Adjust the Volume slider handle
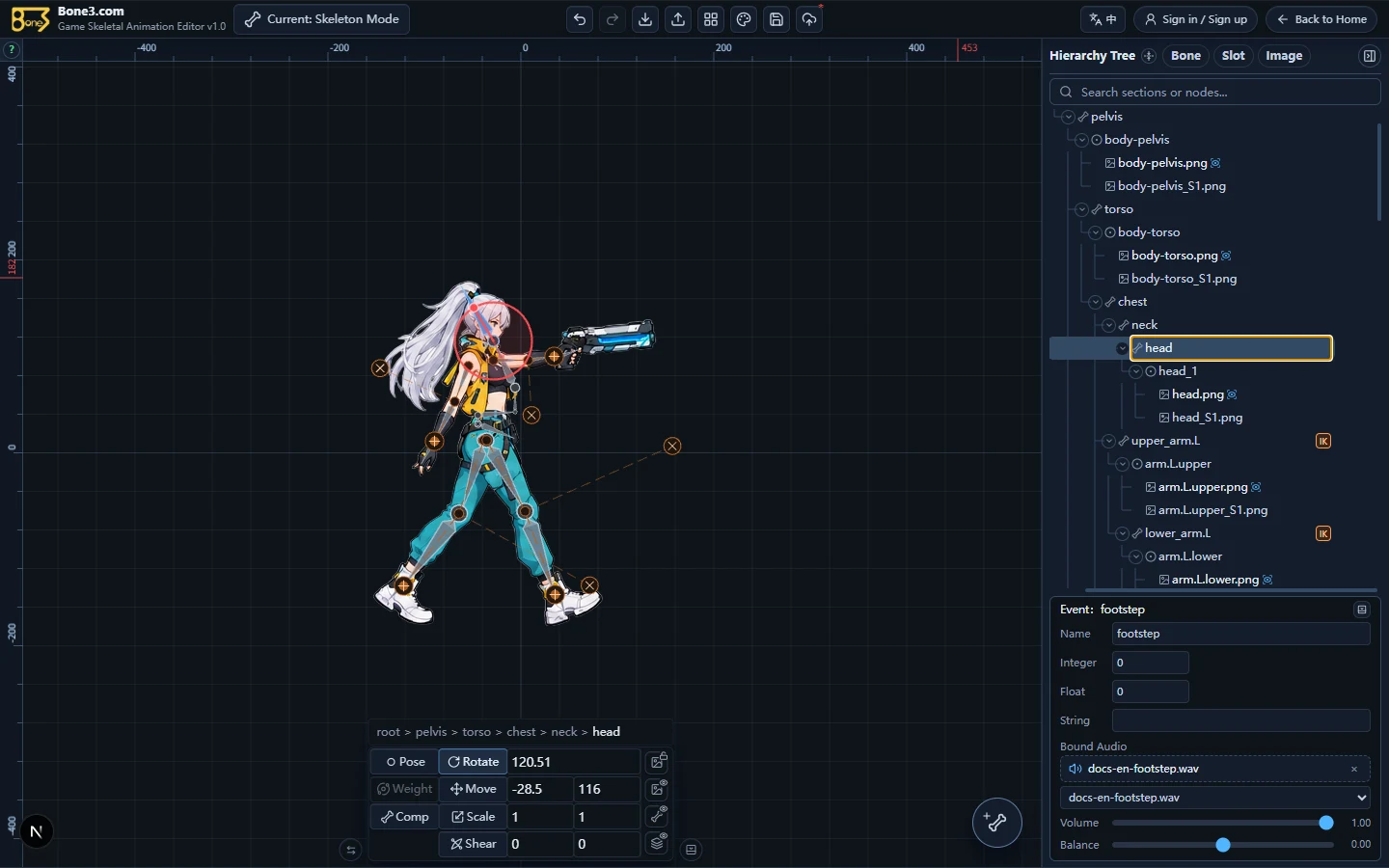The image size is (1389, 868). point(1326,823)
